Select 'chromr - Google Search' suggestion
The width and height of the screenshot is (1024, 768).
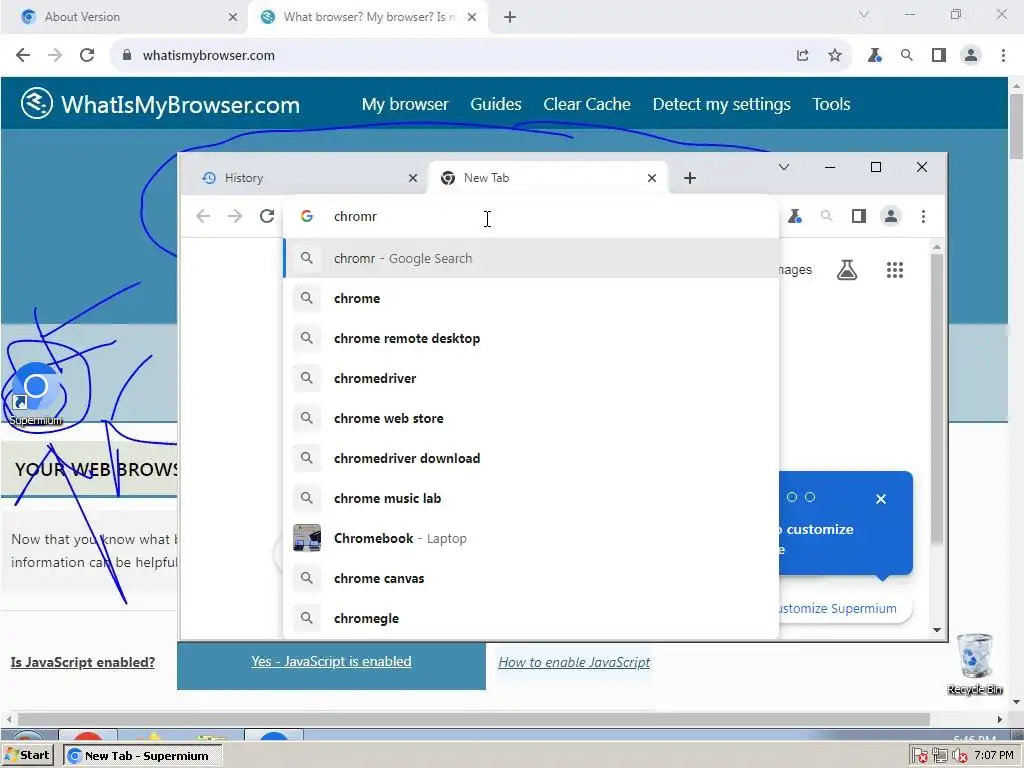[x=532, y=259]
